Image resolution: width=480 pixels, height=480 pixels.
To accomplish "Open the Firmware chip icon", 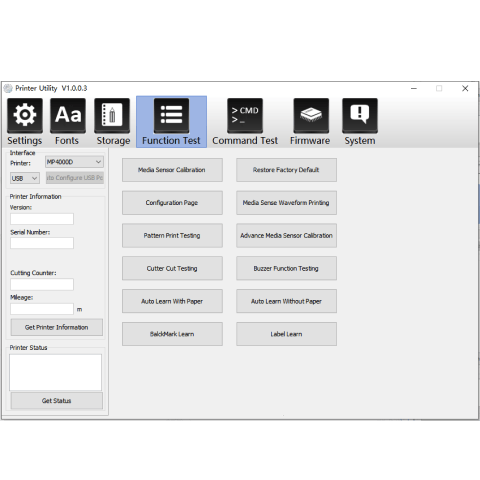I will tap(311, 115).
